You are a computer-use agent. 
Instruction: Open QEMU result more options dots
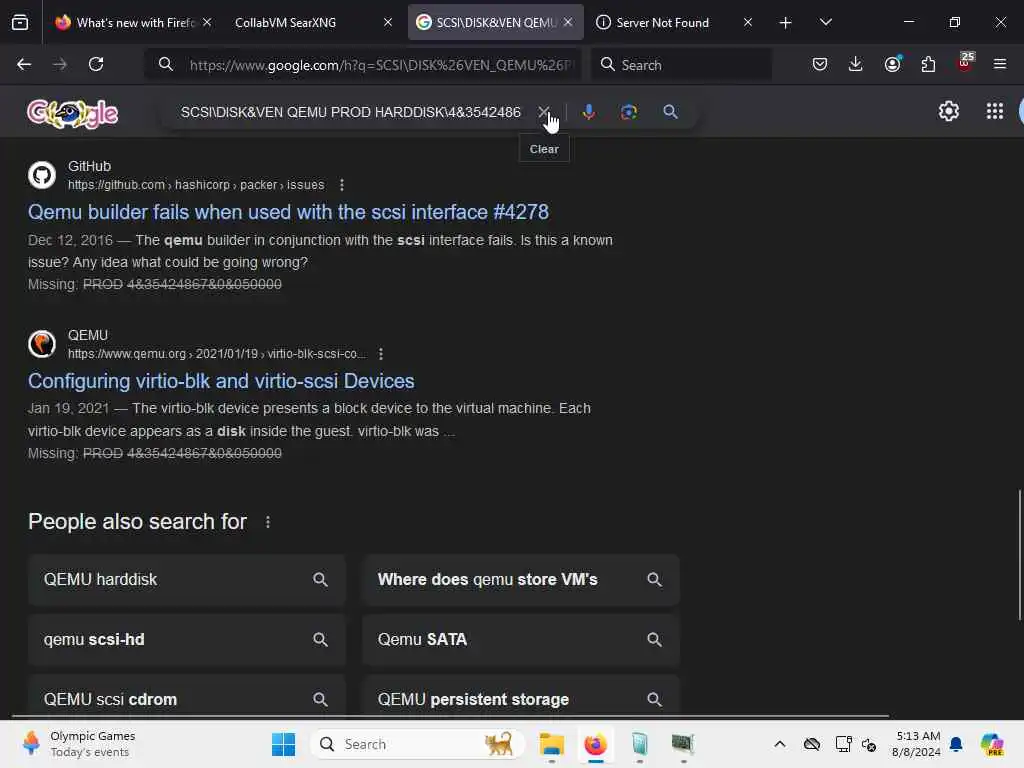(x=381, y=354)
